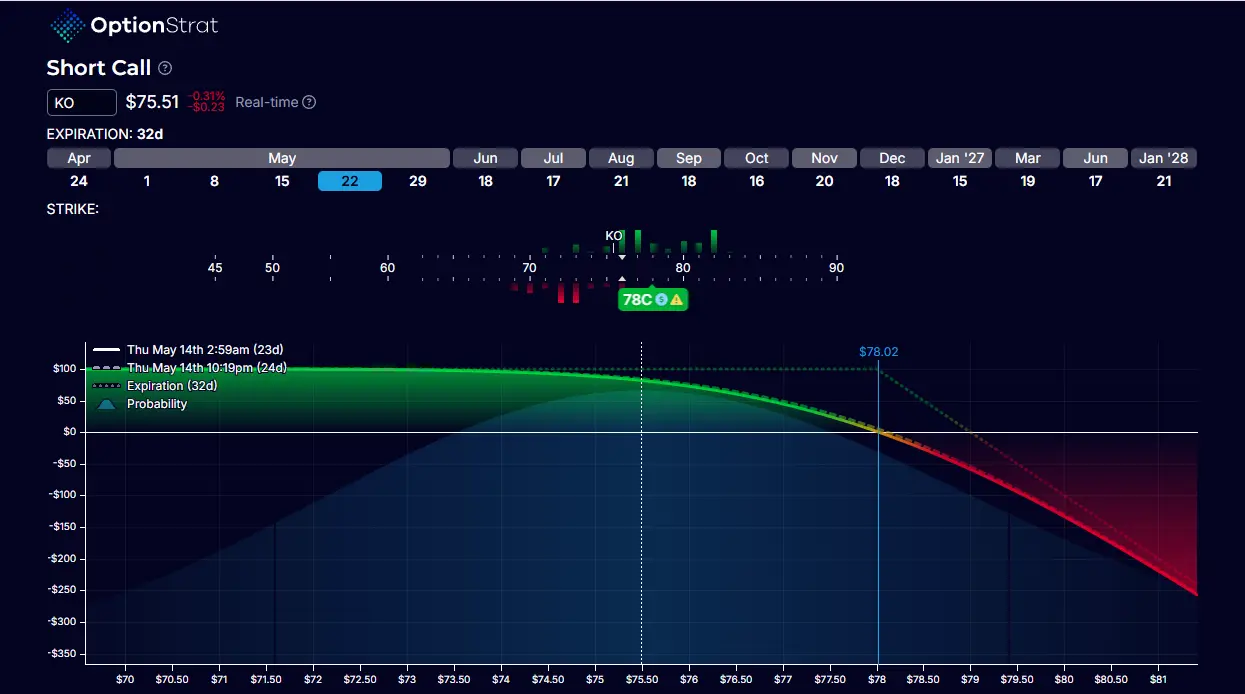Select the May 22 expiration date

[350, 181]
